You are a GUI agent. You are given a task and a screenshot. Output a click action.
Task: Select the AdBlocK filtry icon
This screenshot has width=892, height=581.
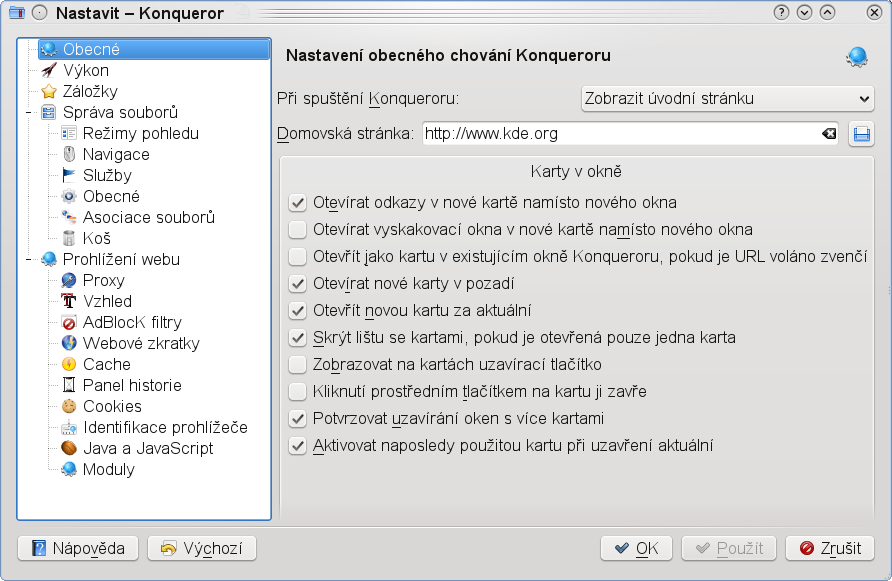pyautogui.click(x=69, y=322)
